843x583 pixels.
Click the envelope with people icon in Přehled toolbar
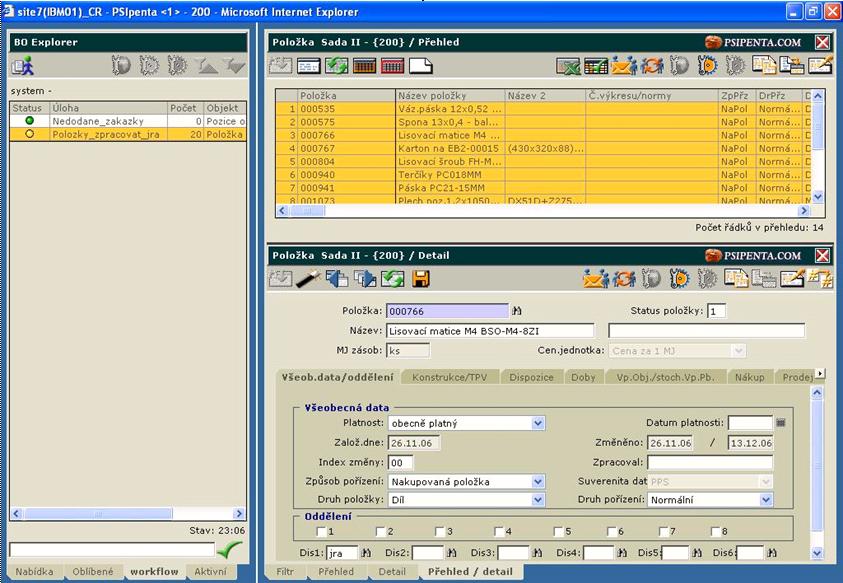coord(624,66)
